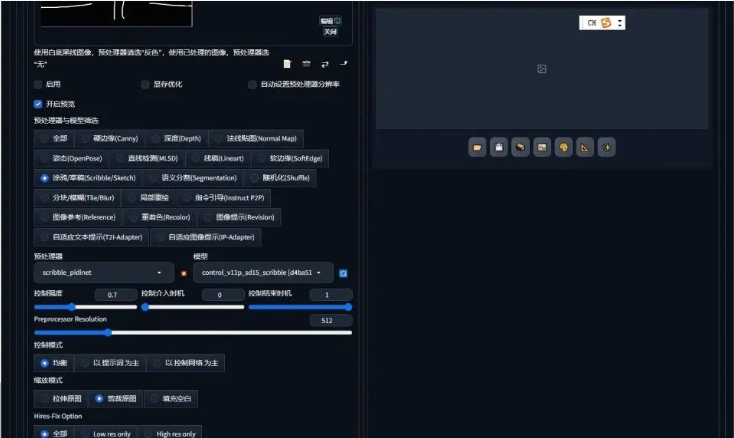
Task: Open the output folder icon button
Action: [x=477, y=147]
